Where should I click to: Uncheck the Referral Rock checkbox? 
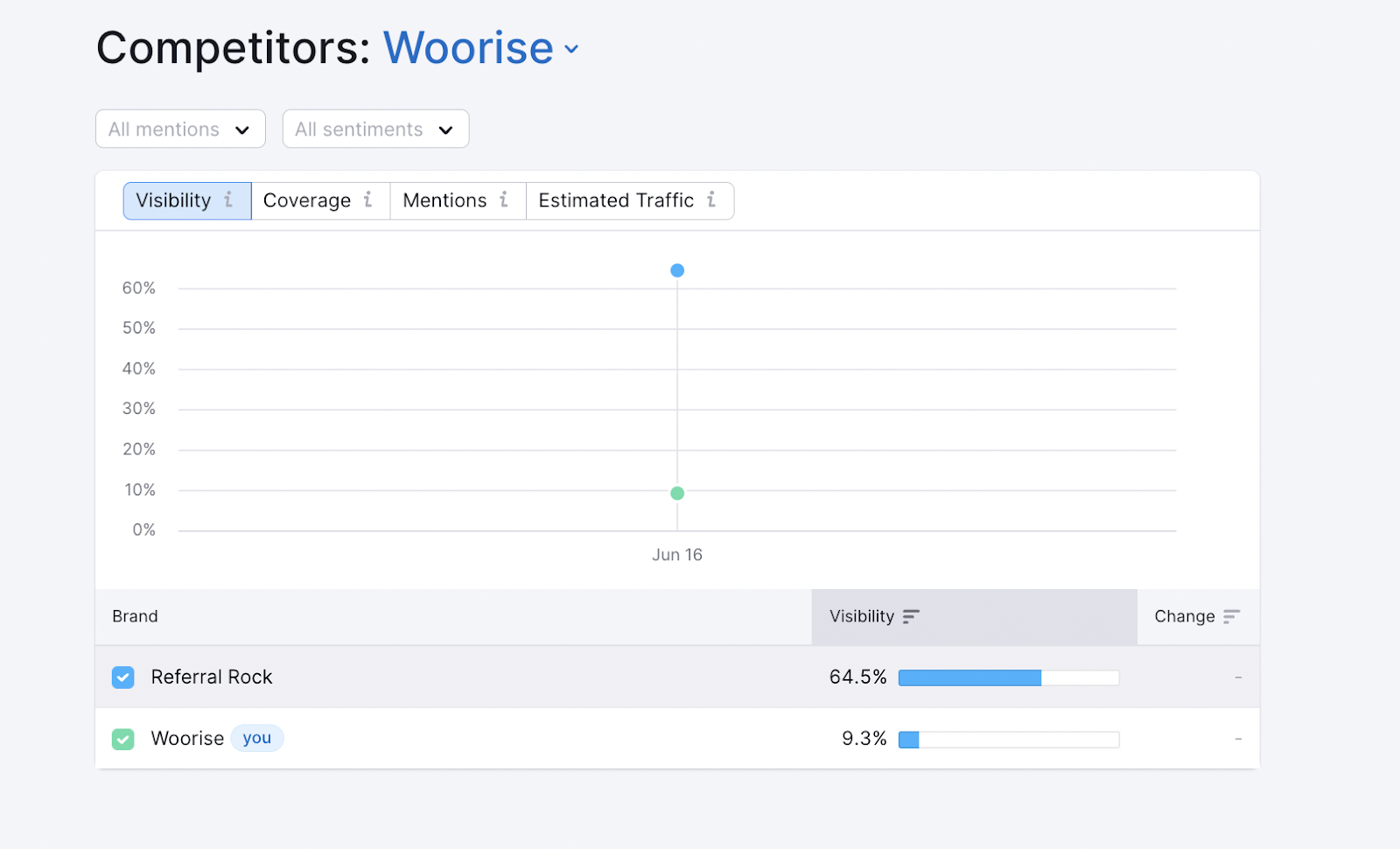(123, 677)
